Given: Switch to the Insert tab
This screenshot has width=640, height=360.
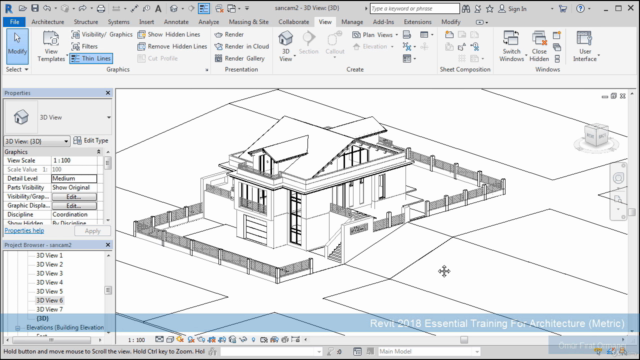Looking at the screenshot, I should pyautogui.click(x=147, y=22).
